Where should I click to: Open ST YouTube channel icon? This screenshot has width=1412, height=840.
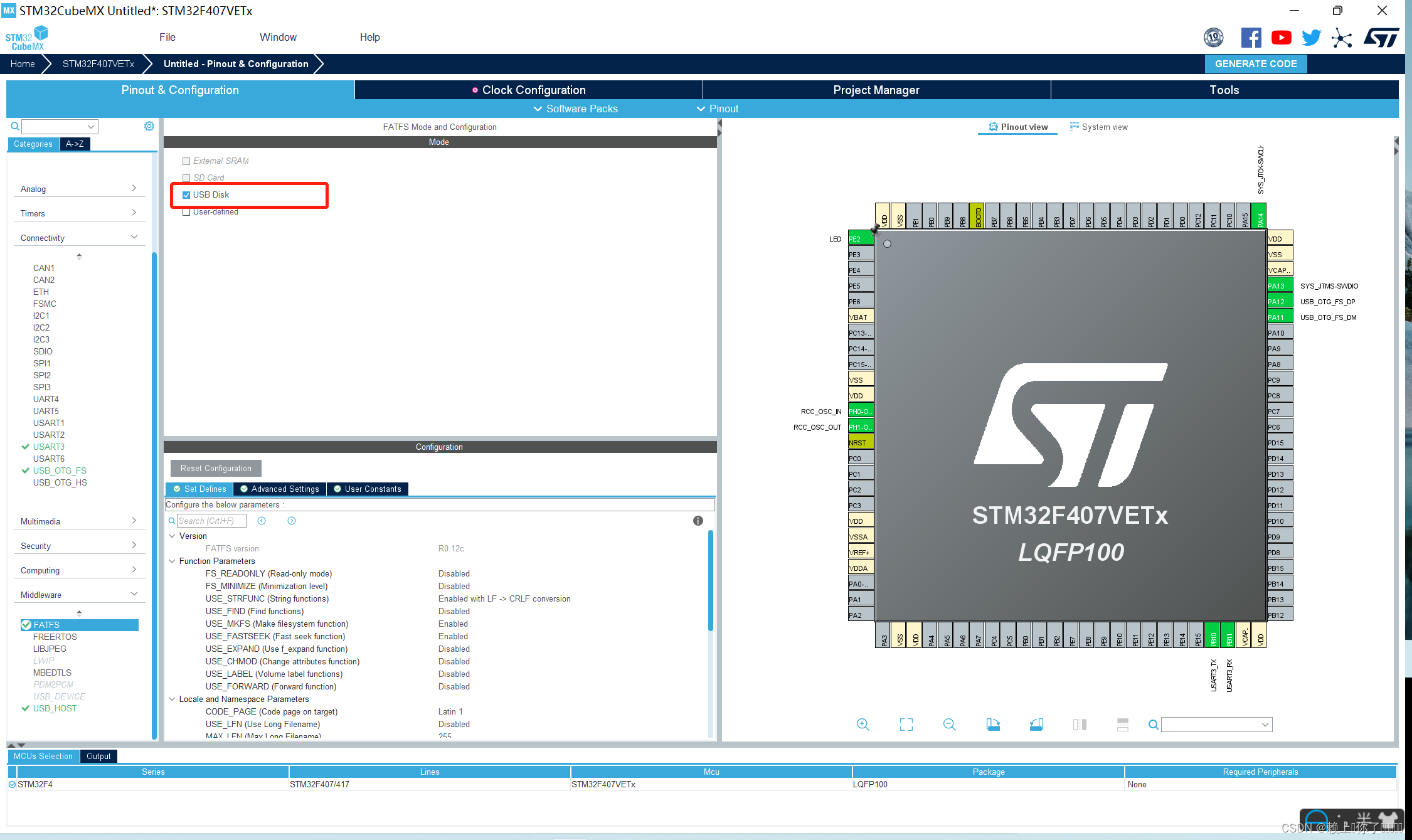pos(1281,38)
